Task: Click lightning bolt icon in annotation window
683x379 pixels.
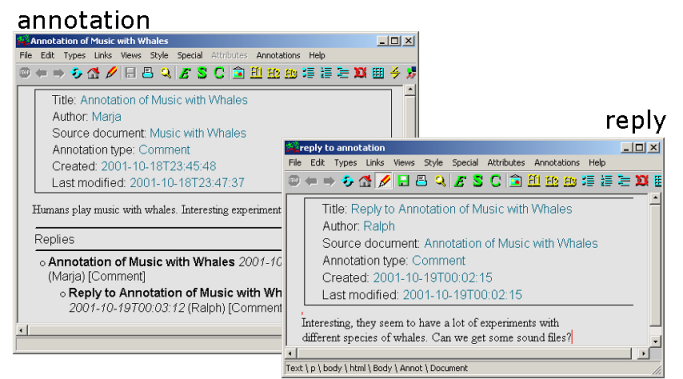Action: click(395, 73)
